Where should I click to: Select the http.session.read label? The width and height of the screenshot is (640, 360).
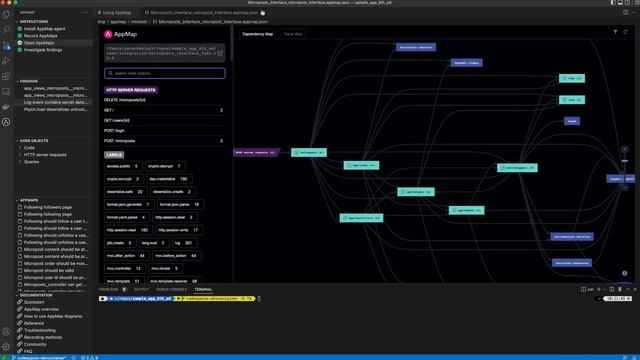coord(128,230)
